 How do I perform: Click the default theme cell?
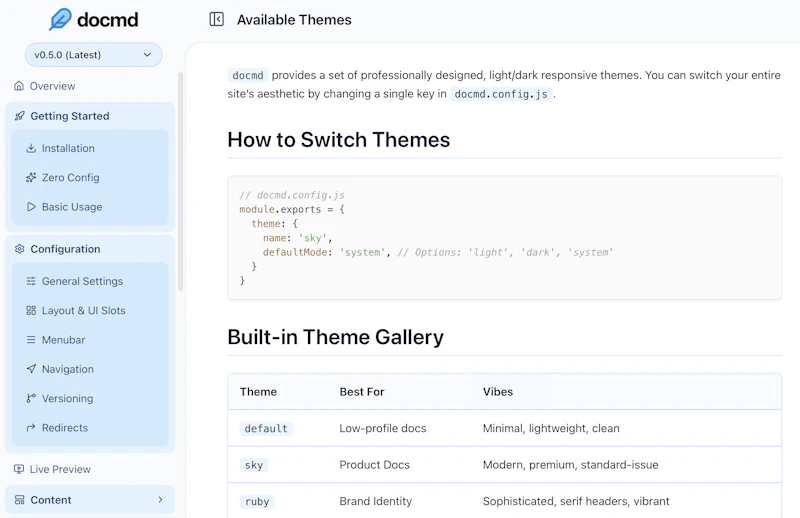[x=266, y=428]
